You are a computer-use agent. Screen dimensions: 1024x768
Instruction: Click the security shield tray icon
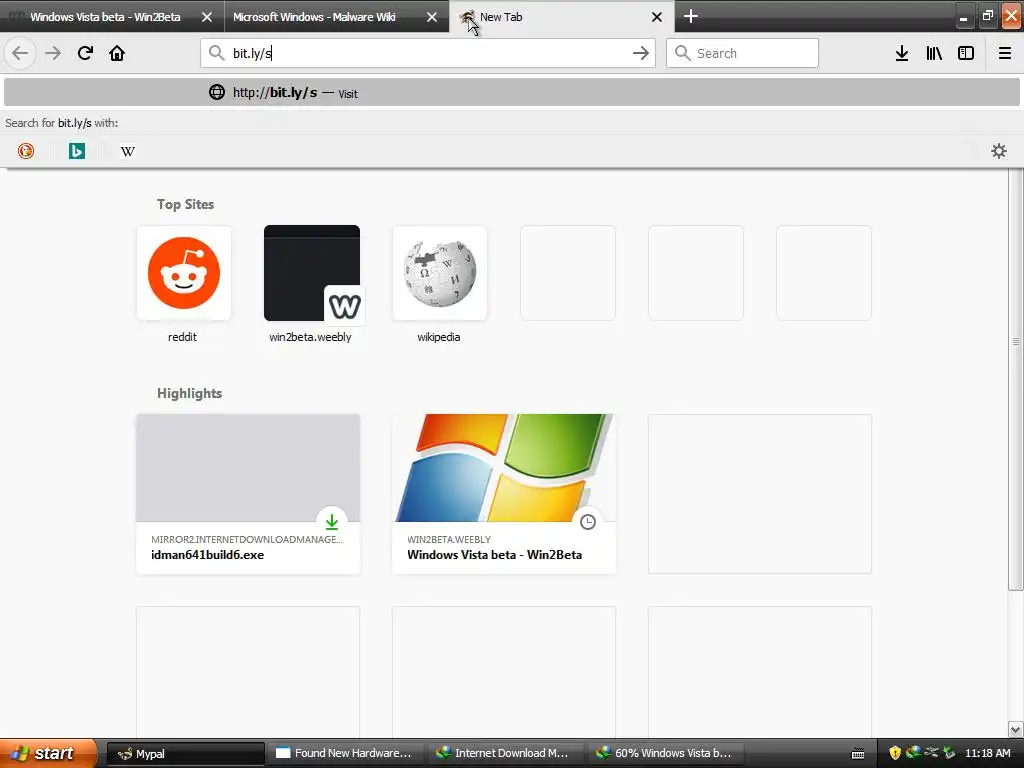[x=895, y=753]
